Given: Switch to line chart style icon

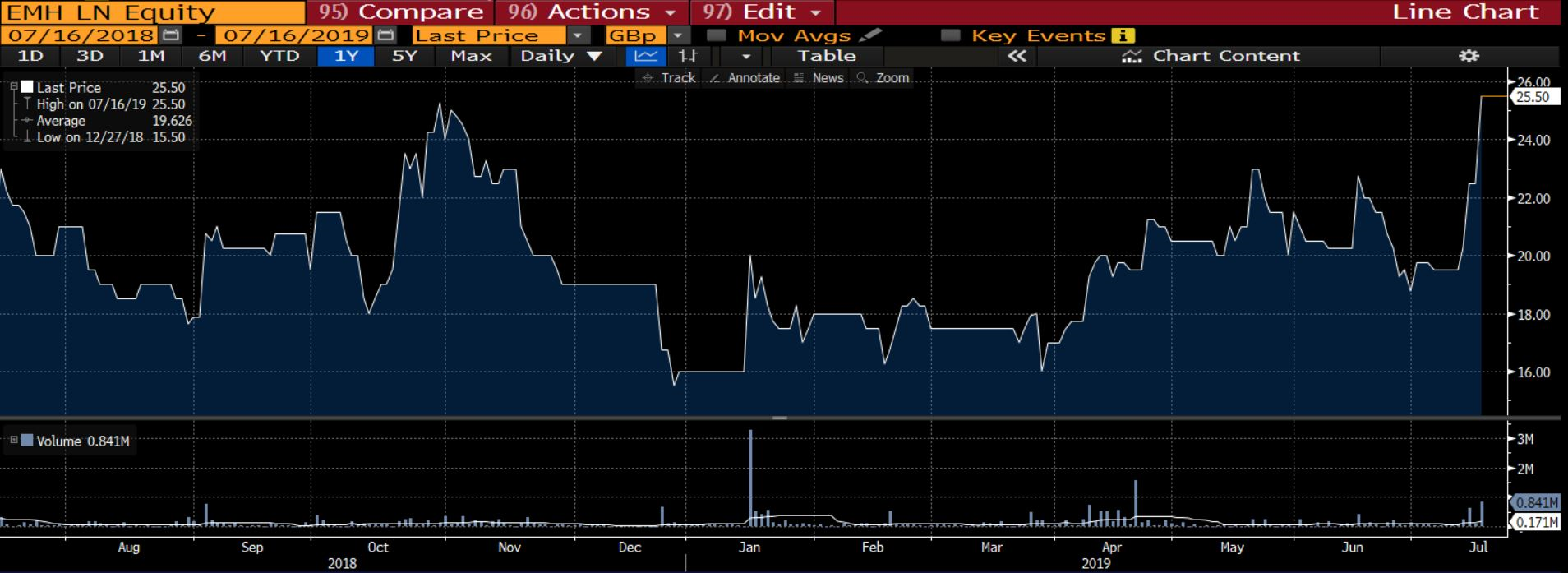Looking at the screenshot, I should 646,56.
